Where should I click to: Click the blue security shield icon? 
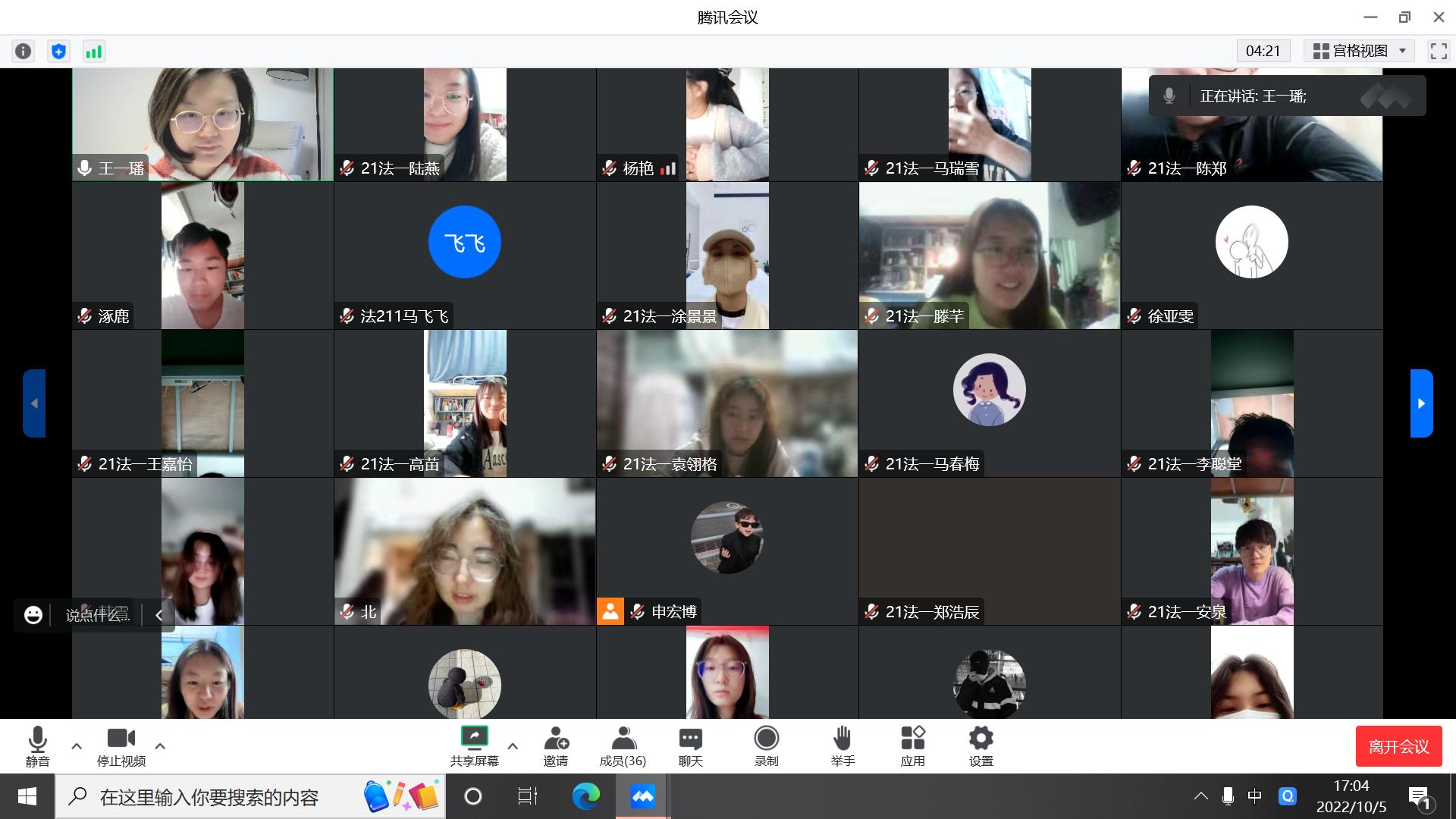58,51
